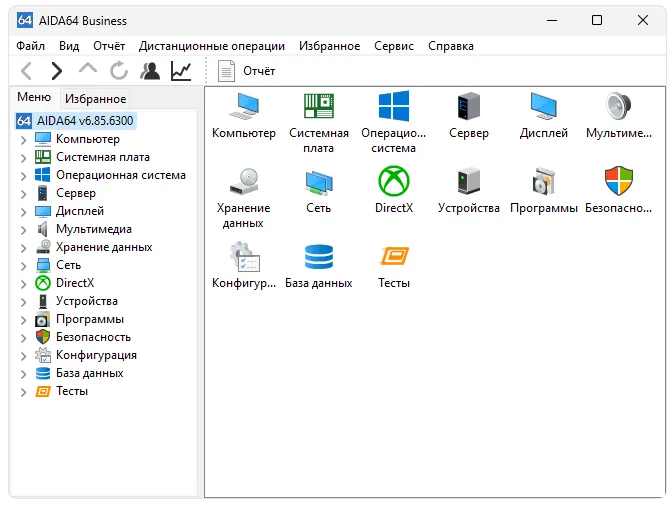This screenshot has width=672, height=505.
Task: Switch to the Меню tab
Action: click(x=34, y=97)
